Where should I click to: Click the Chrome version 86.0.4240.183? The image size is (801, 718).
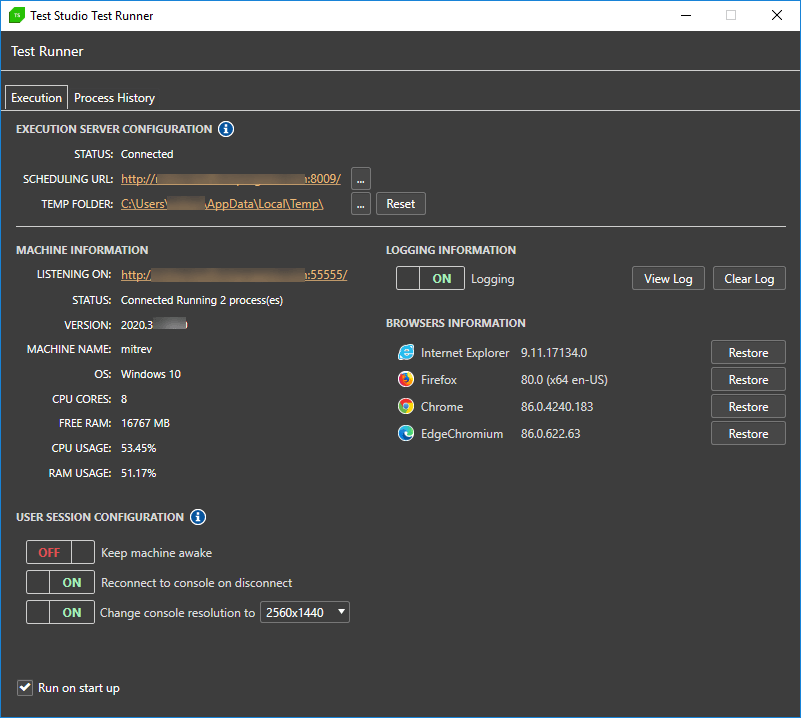(557, 406)
